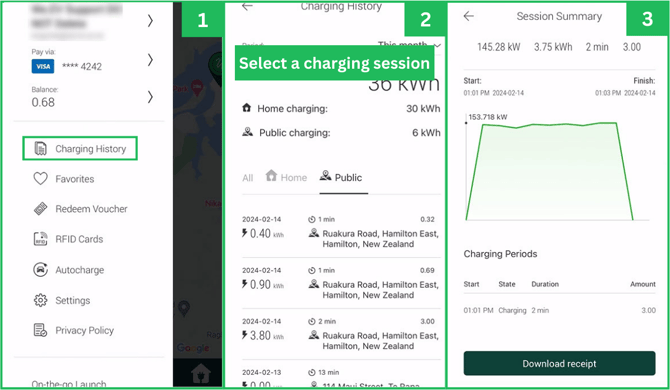Viewport: 670px width, 390px height.
Task: Click the Redeem Voucher ticket icon
Action: 41,209
